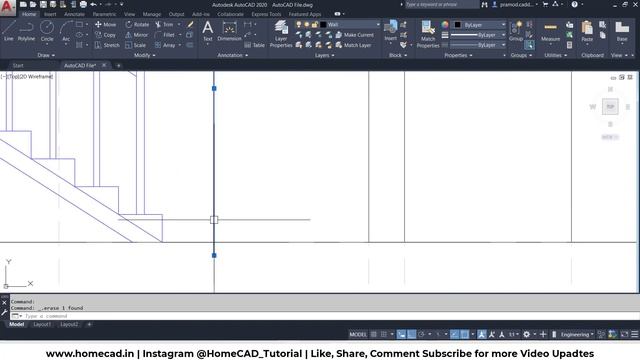The width and height of the screenshot is (640, 360).
Task: Click the Move tool
Action: pos(105,24)
